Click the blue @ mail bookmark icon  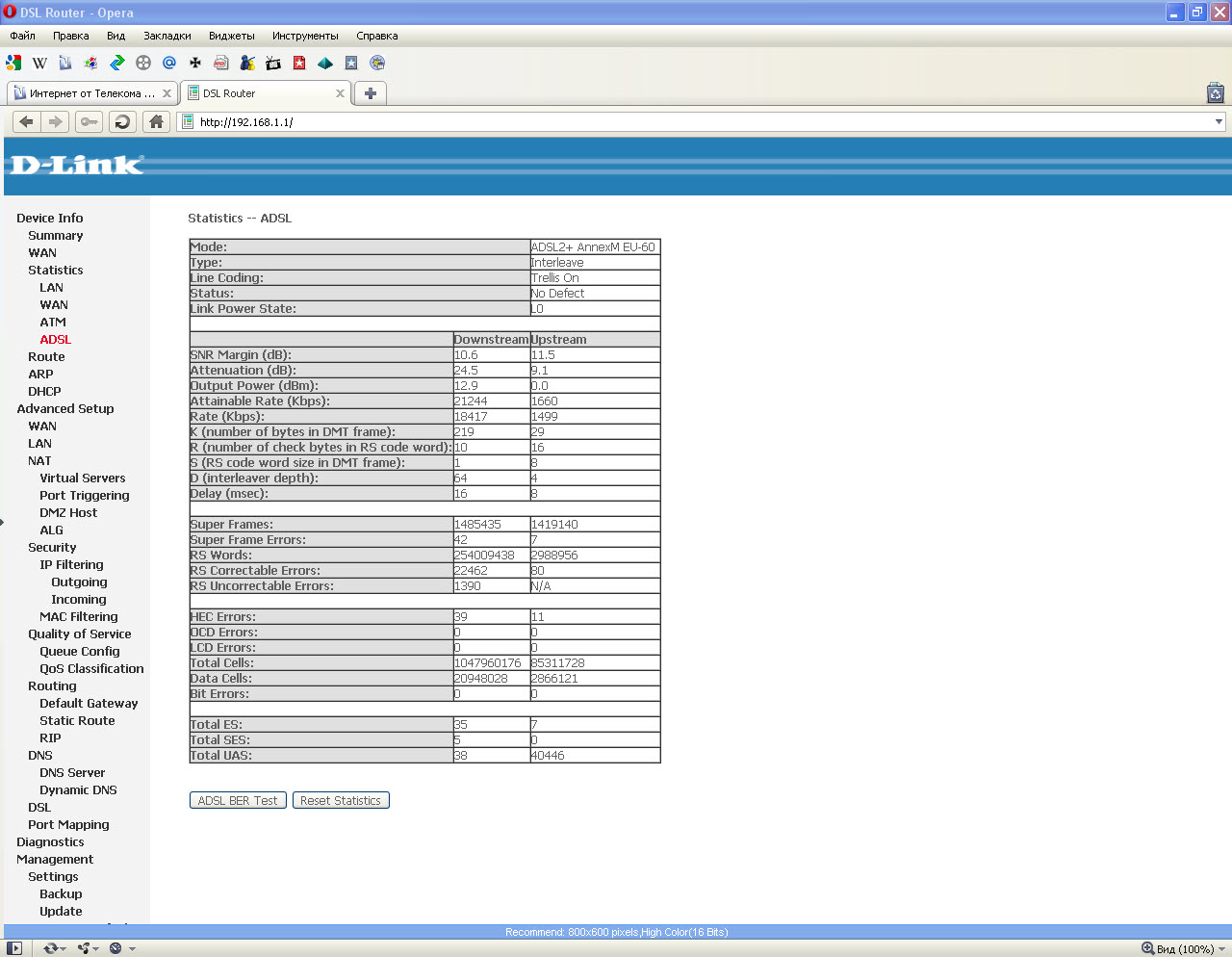point(169,64)
